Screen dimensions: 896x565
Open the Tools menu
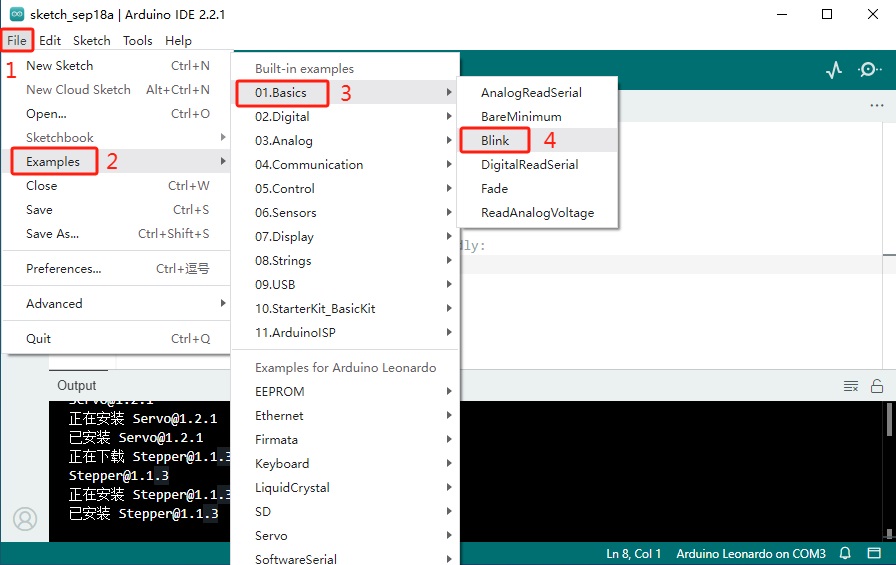pyautogui.click(x=137, y=41)
